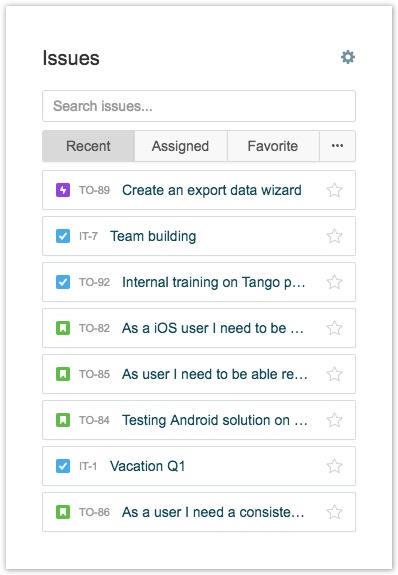Open the Testing Android solution issue
The image size is (398, 575).
click(215, 420)
